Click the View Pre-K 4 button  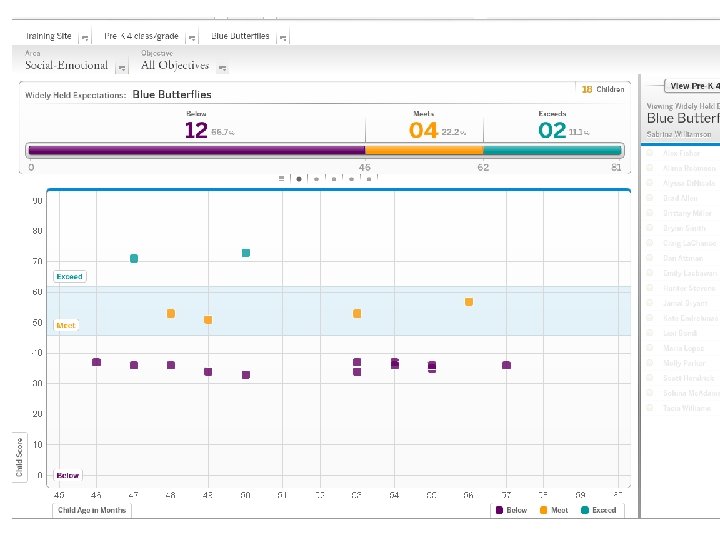692,86
